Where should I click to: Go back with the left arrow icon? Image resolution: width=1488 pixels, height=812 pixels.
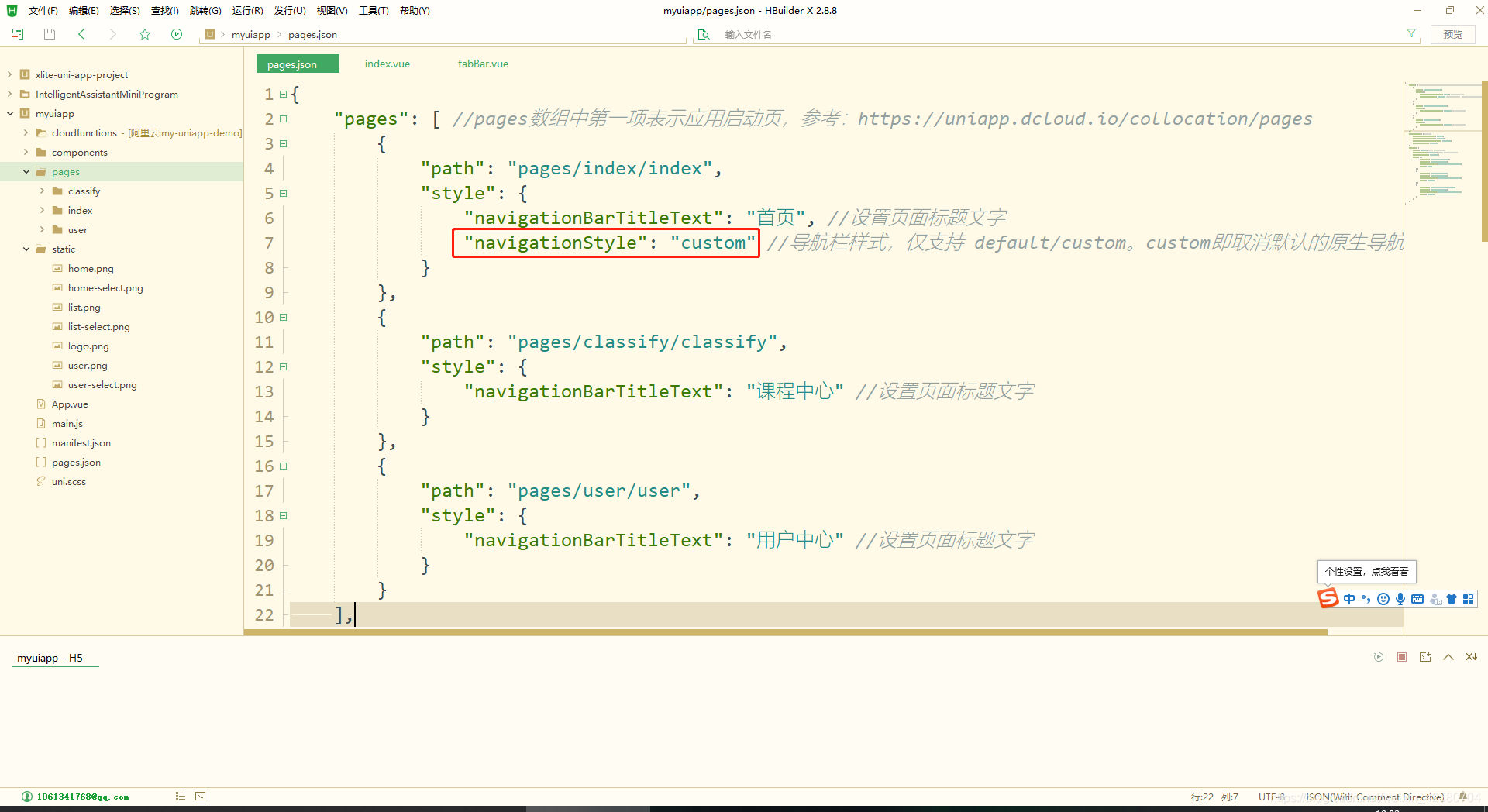tap(81, 34)
